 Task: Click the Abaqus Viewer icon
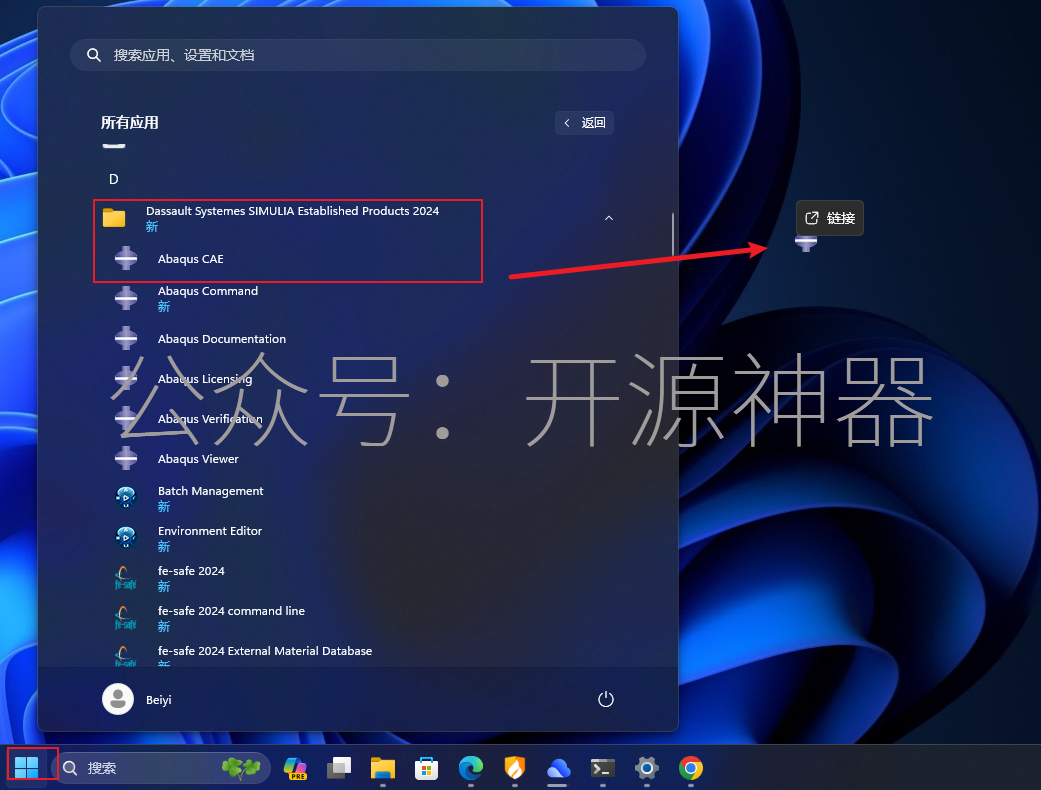coord(125,458)
